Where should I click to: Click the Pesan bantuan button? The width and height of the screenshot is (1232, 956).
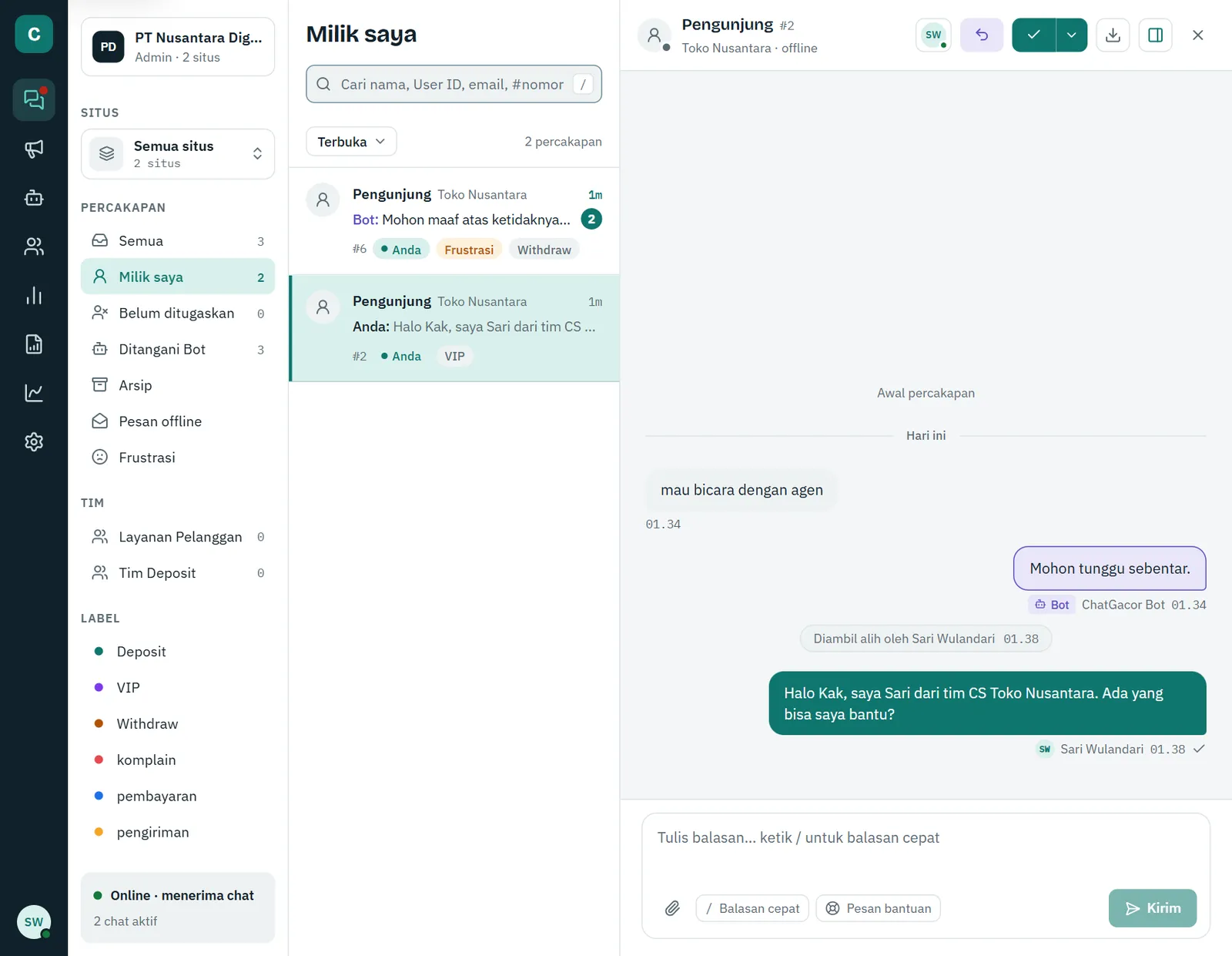click(x=879, y=908)
